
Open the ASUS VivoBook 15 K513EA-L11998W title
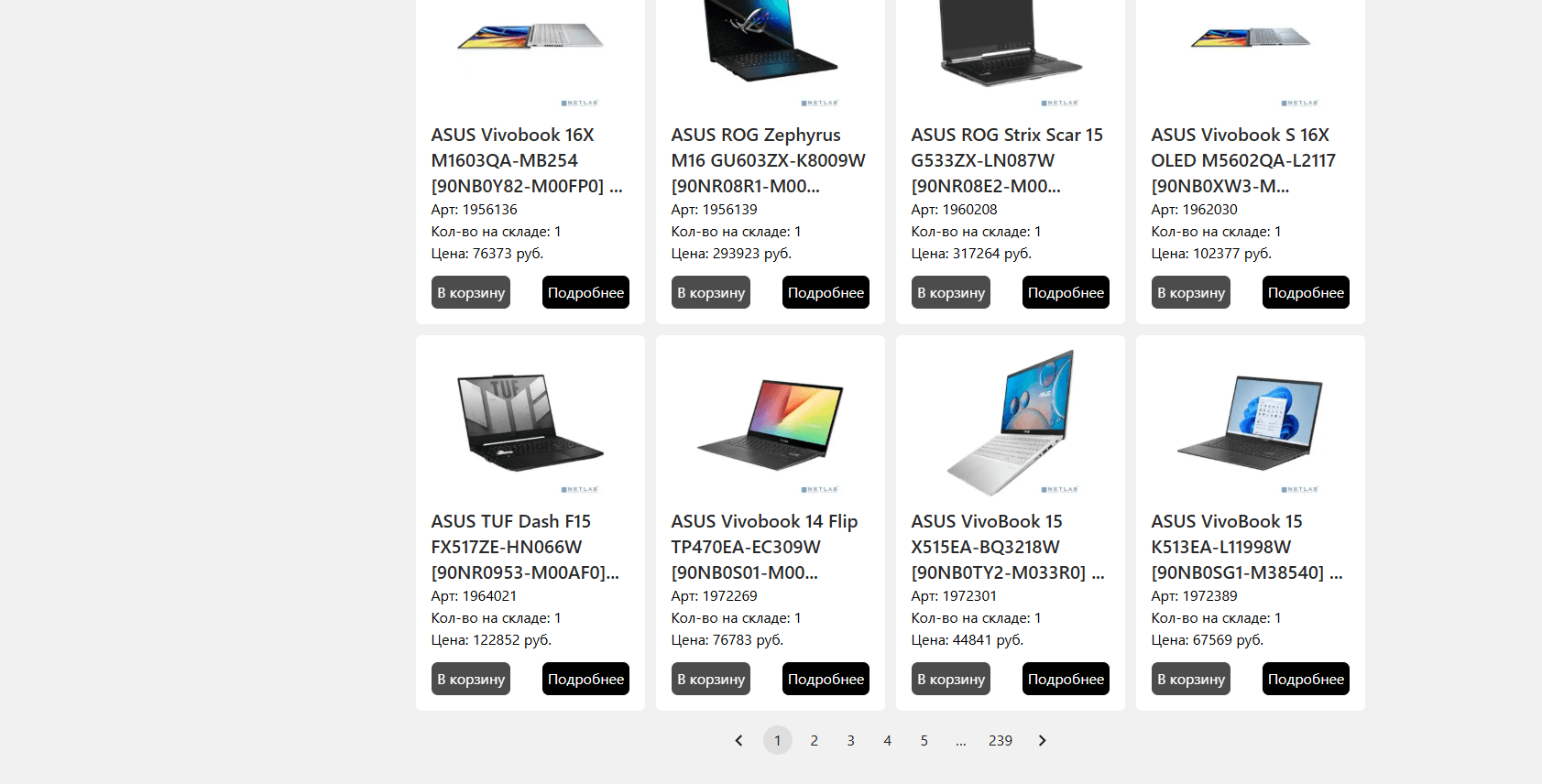(1247, 547)
